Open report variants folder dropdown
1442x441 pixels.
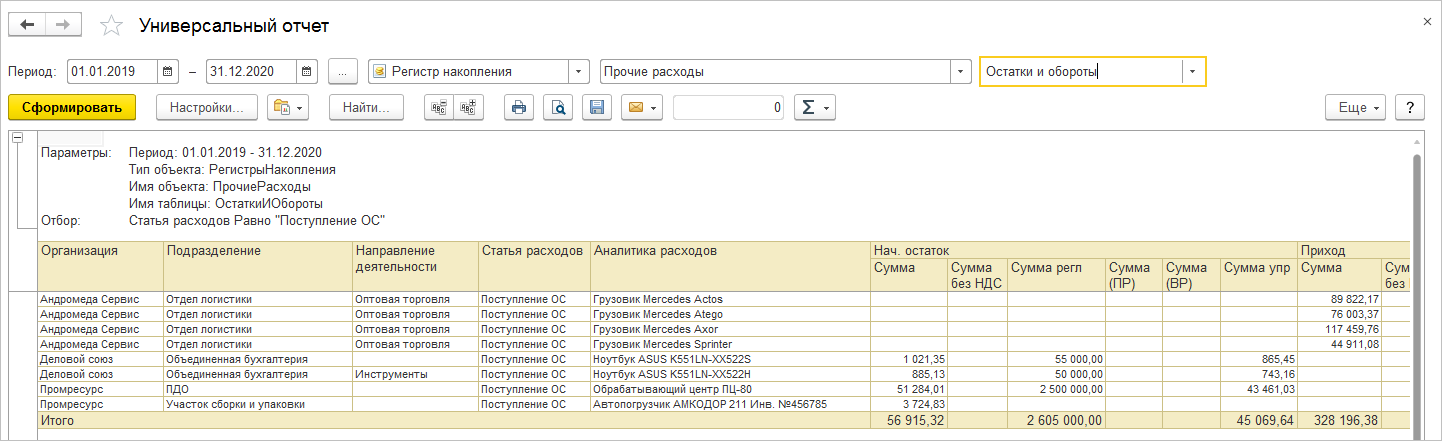(287, 107)
